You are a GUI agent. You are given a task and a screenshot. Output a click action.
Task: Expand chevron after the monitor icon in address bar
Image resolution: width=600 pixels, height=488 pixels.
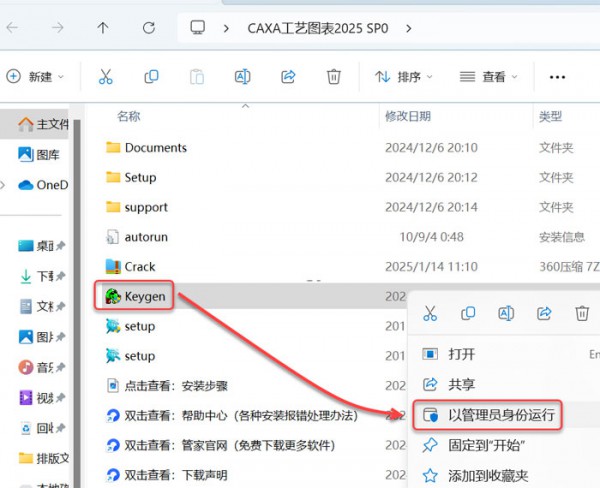[226, 28]
